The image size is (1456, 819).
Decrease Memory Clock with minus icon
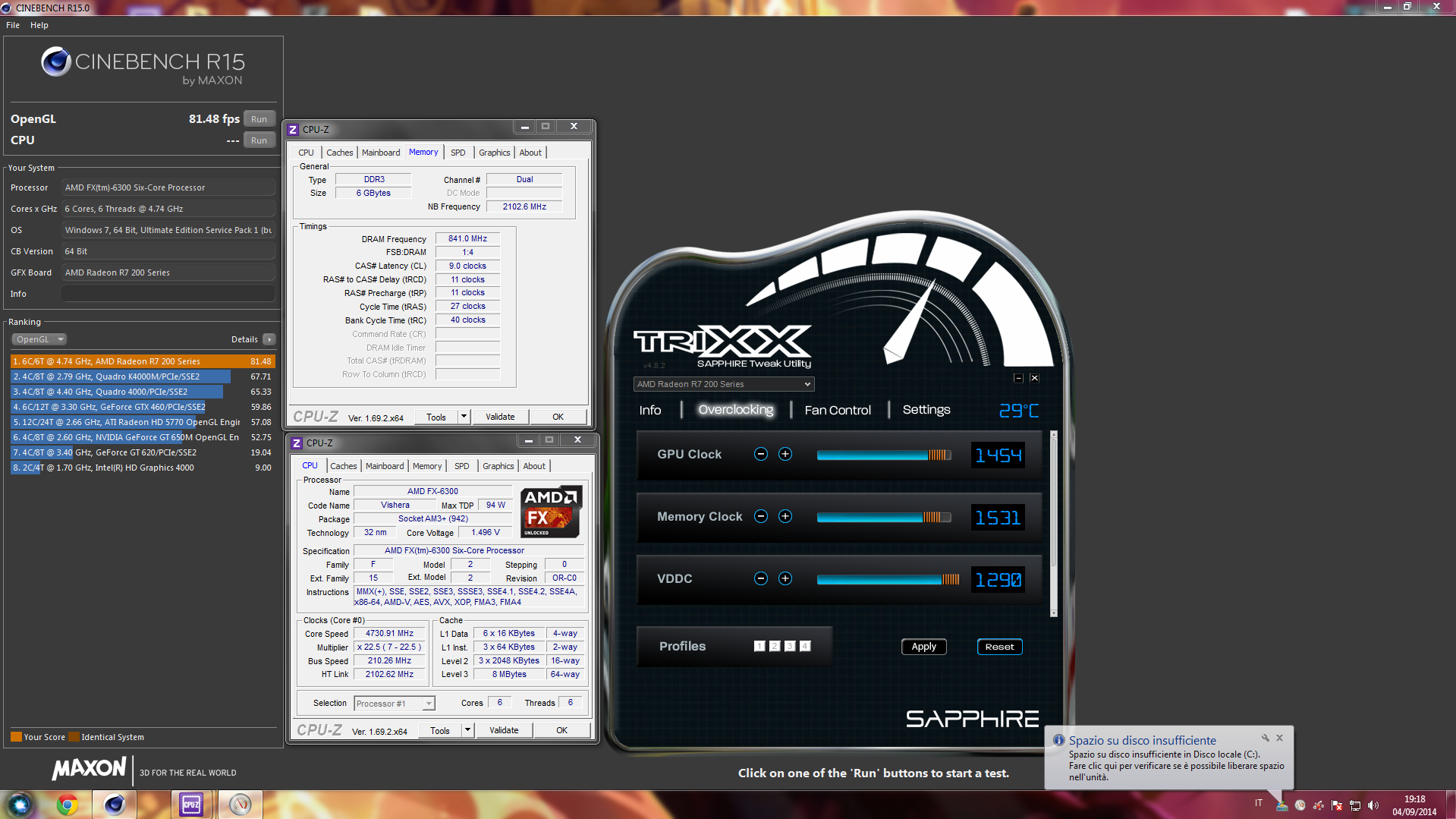click(x=761, y=516)
